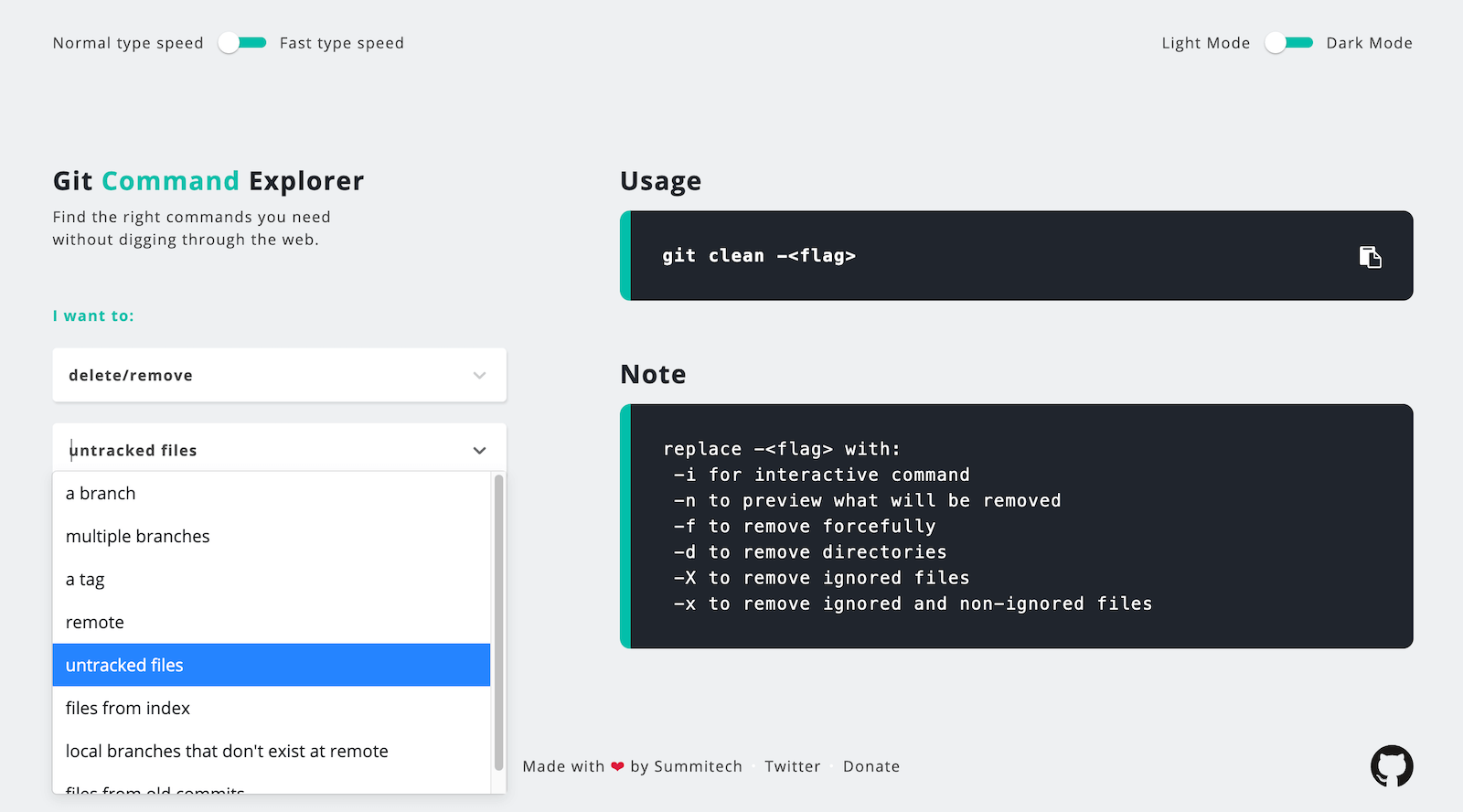Open the Twitter link in footer
The width and height of the screenshot is (1463, 812).
coord(793,766)
